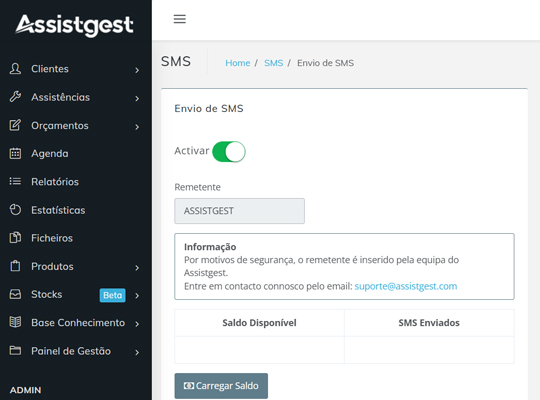This screenshot has height=400, width=540.
Task: Expand the Base Conhecimento submenu chevron
Action: 137,324
